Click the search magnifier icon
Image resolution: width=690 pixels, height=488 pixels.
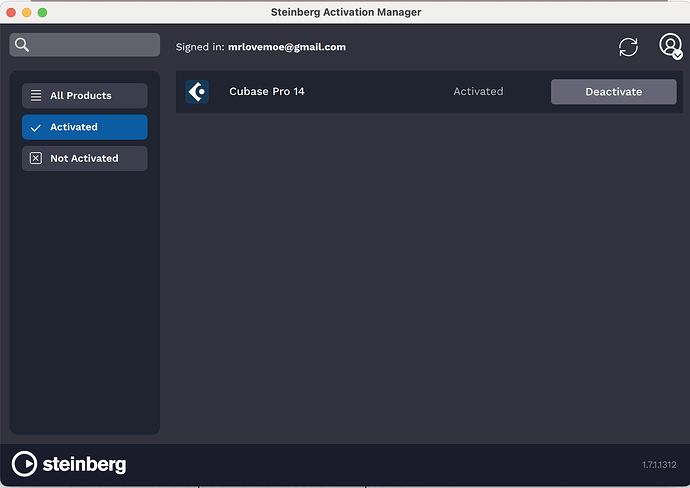(22, 44)
